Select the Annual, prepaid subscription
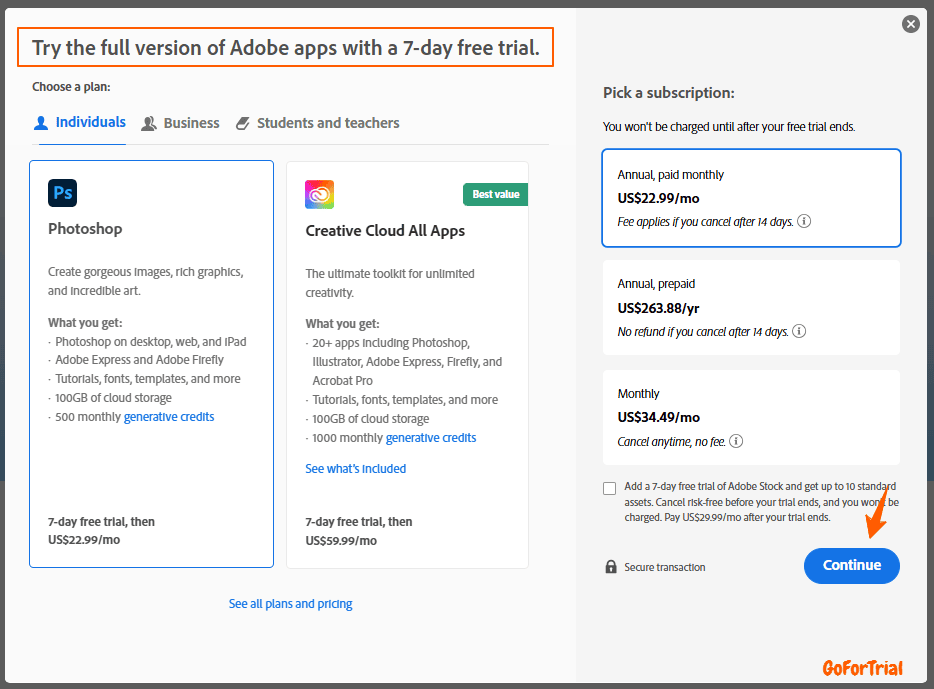This screenshot has height=689, width=934. tap(751, 307)
